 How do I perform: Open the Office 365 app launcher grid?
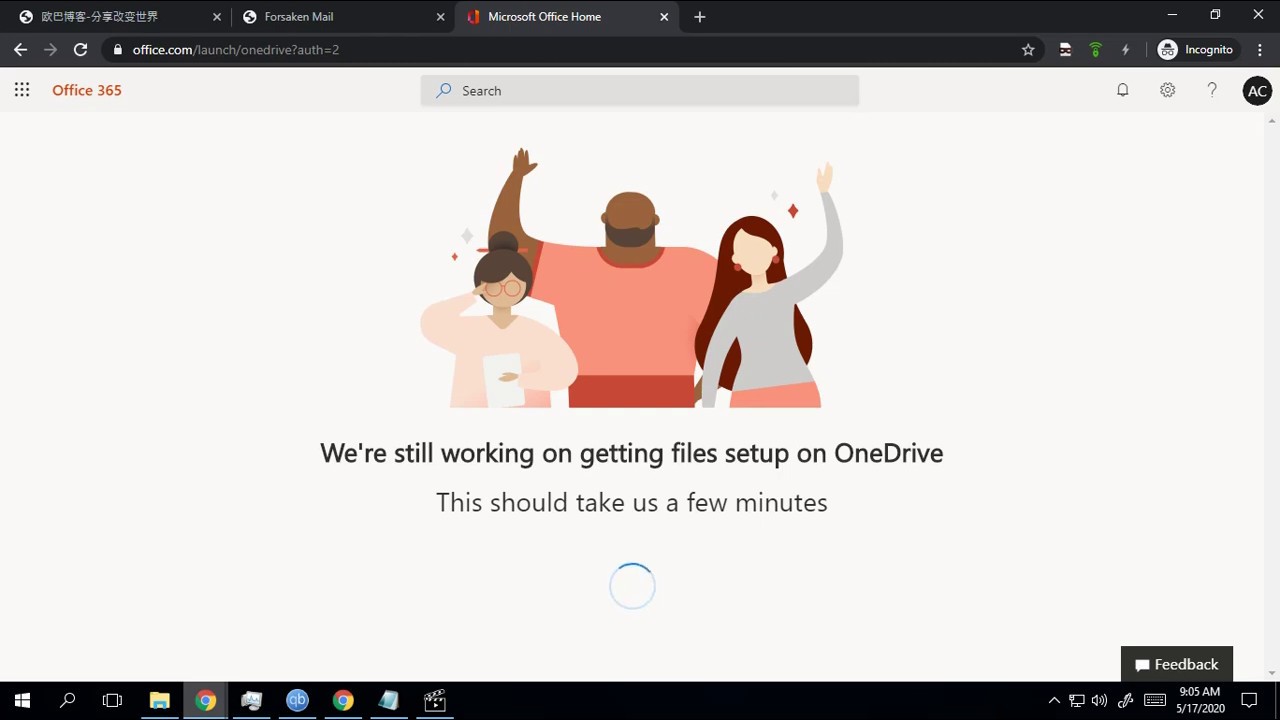(22, 90)
